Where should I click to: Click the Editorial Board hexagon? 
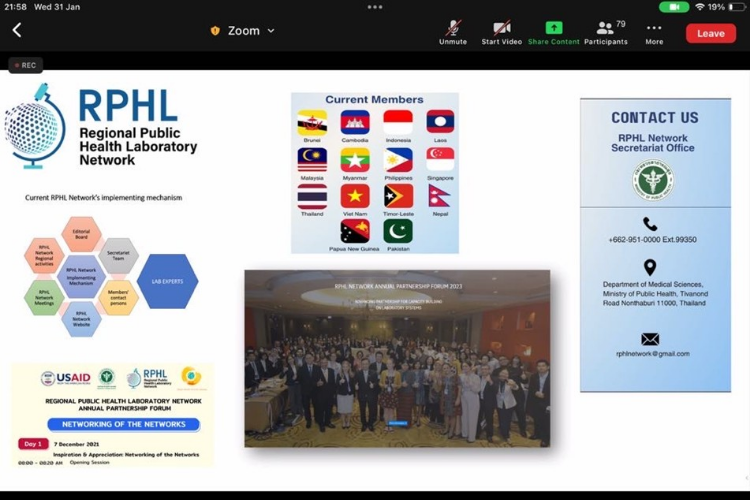(x=81, y=234)
